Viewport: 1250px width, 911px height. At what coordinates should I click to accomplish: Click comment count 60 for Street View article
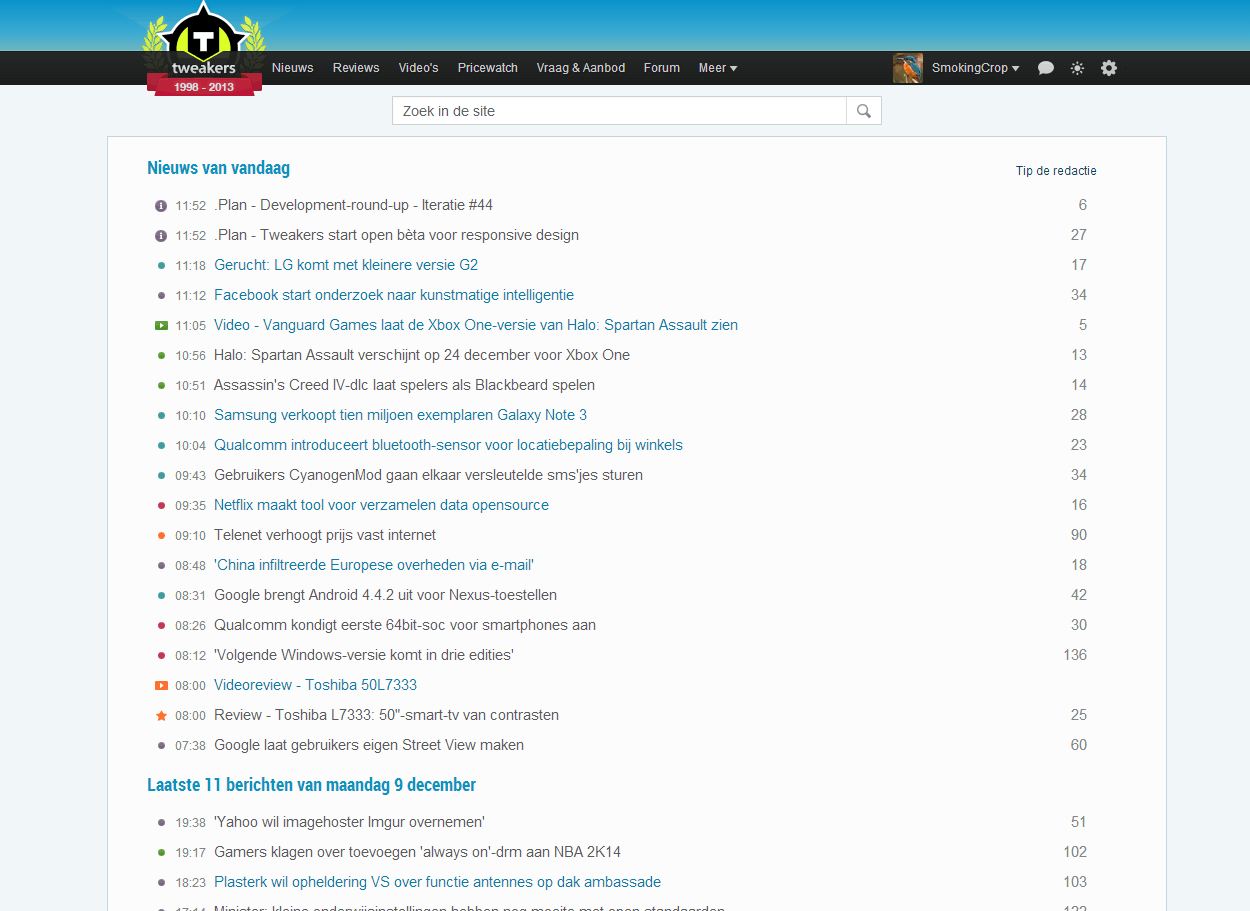(x=1079, y=745)
